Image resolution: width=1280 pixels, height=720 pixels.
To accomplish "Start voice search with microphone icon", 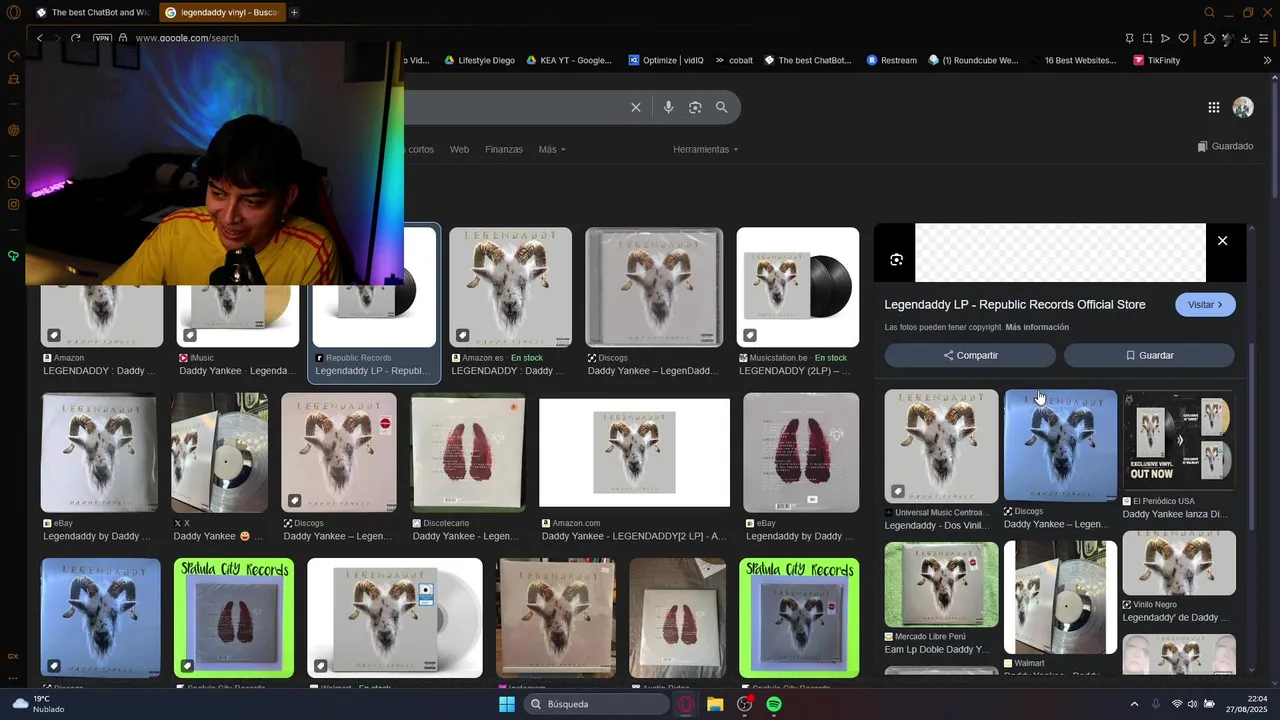I will click(x=668, y=107).
